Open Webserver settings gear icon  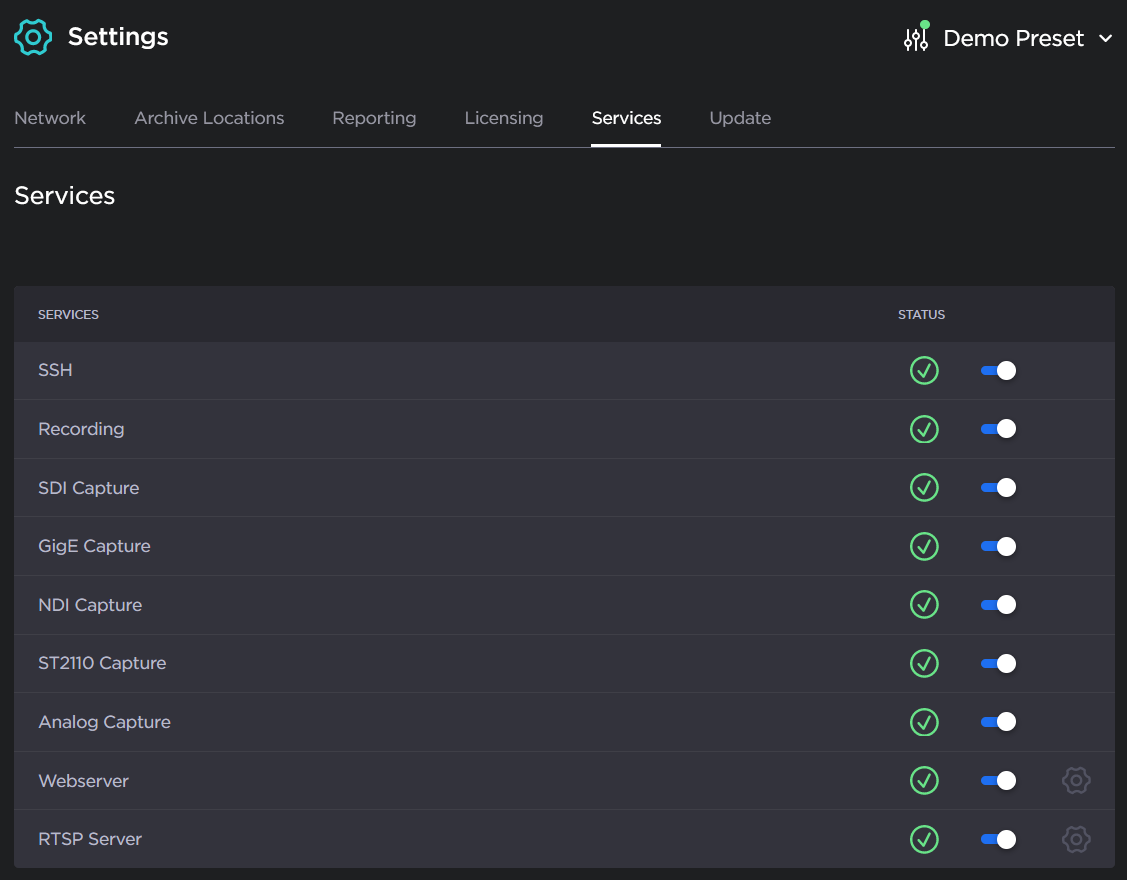point(1075,780)
